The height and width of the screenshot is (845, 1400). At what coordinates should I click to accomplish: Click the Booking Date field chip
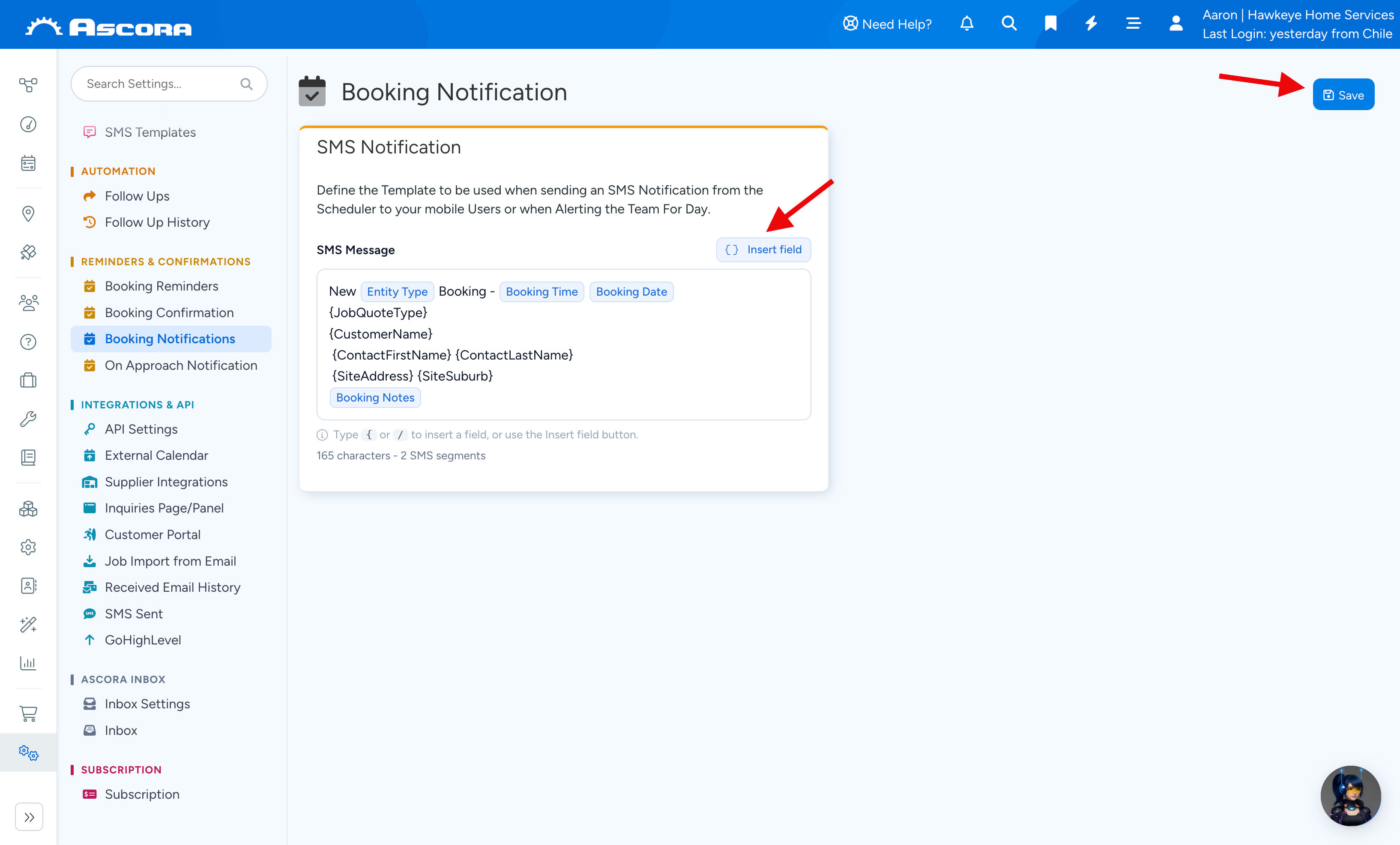coord(631,291)
